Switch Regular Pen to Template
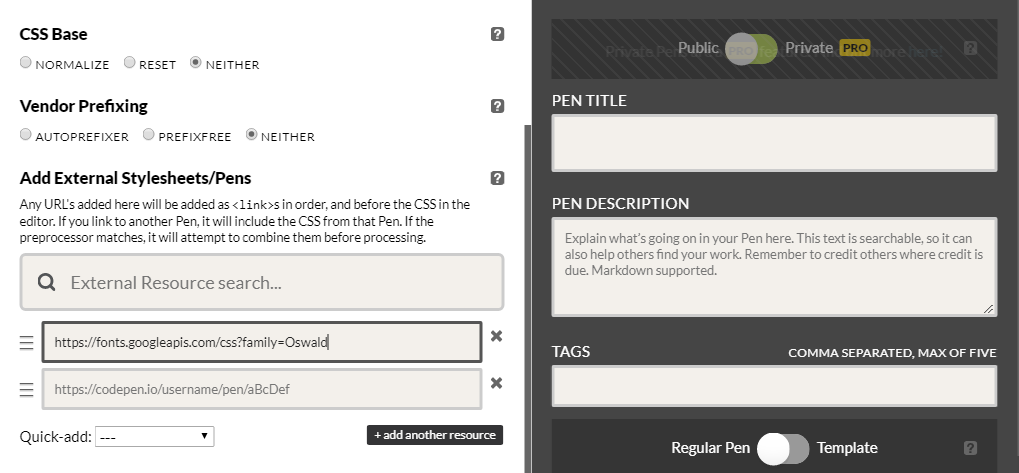This screenshot has height=473, width=1019. [782, 449]
